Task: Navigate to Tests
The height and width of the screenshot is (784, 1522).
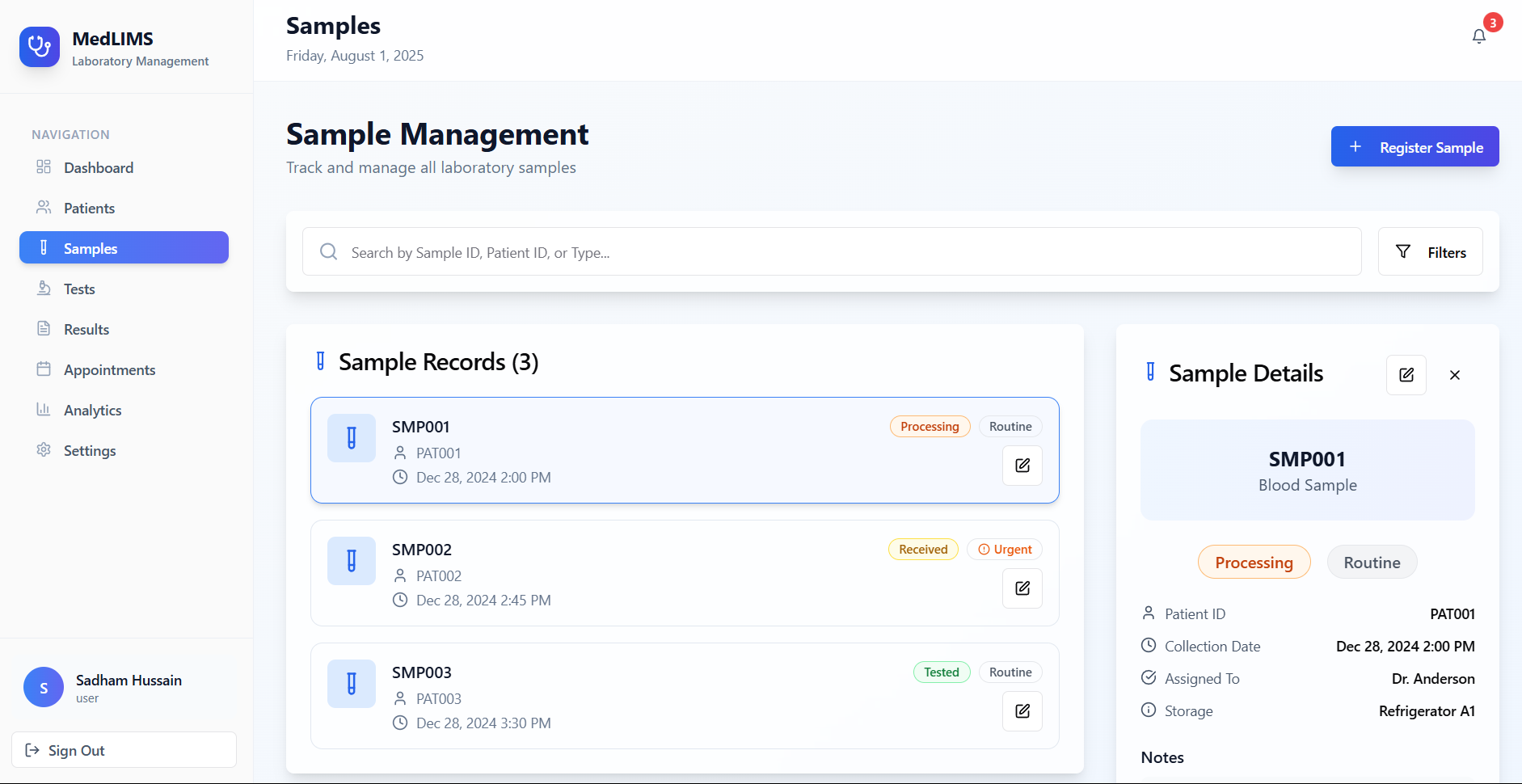Action: [x=124, y=289]
